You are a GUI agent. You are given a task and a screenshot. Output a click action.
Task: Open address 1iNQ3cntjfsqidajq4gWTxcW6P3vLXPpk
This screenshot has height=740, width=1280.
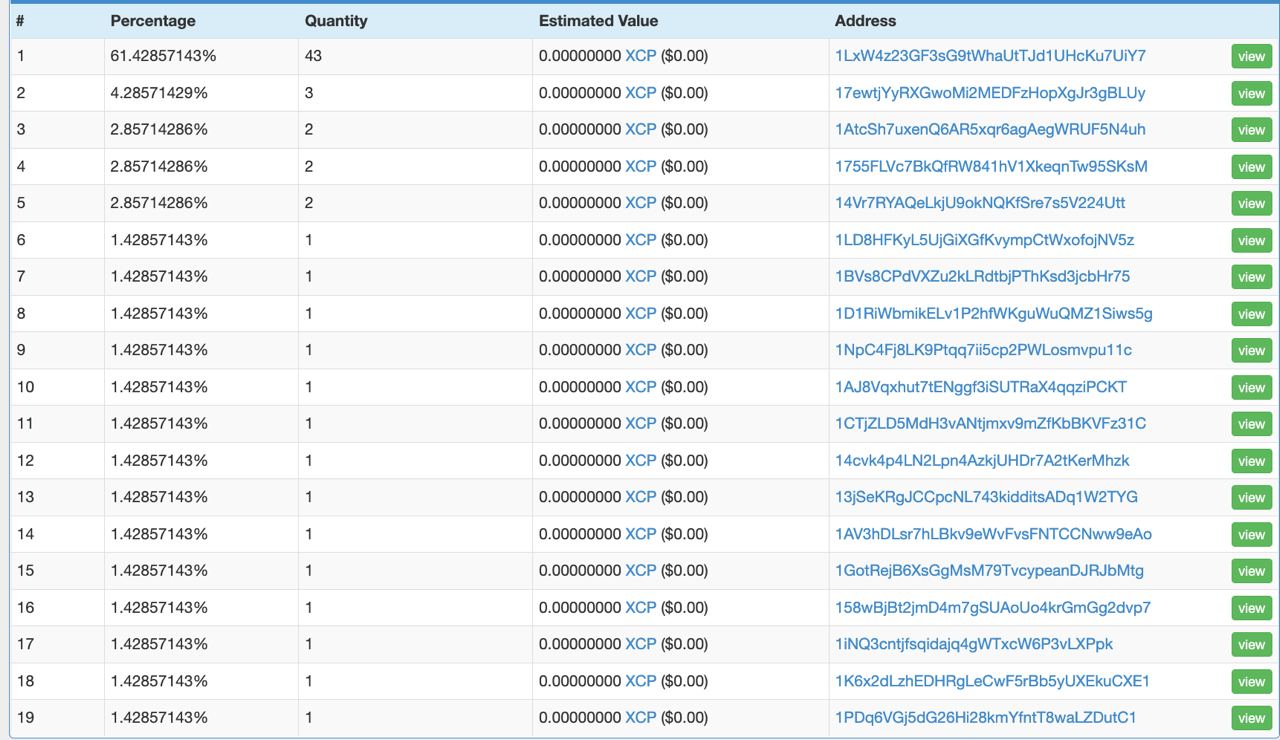(974, 644)
